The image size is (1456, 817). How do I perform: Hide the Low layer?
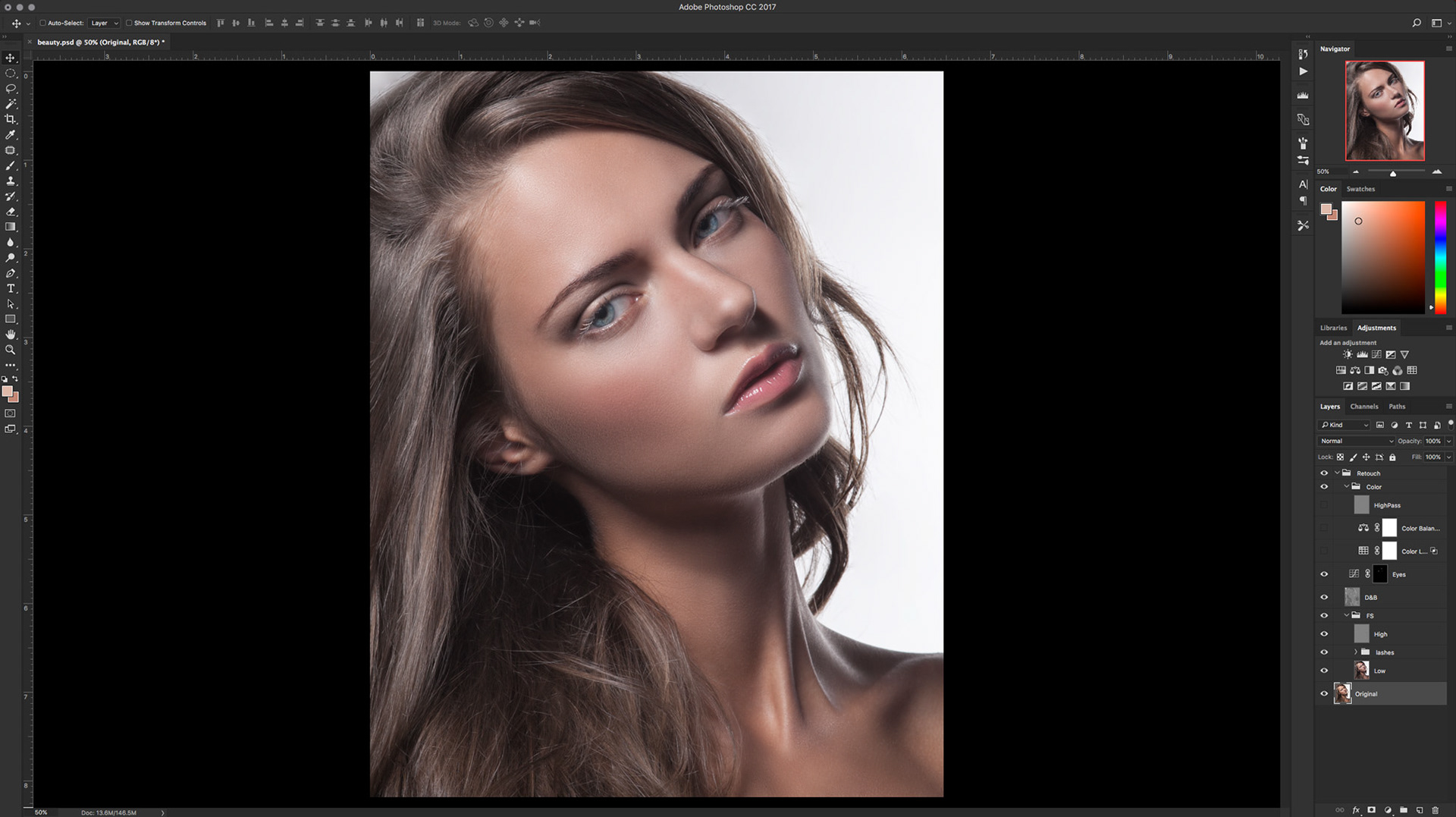1324,671
